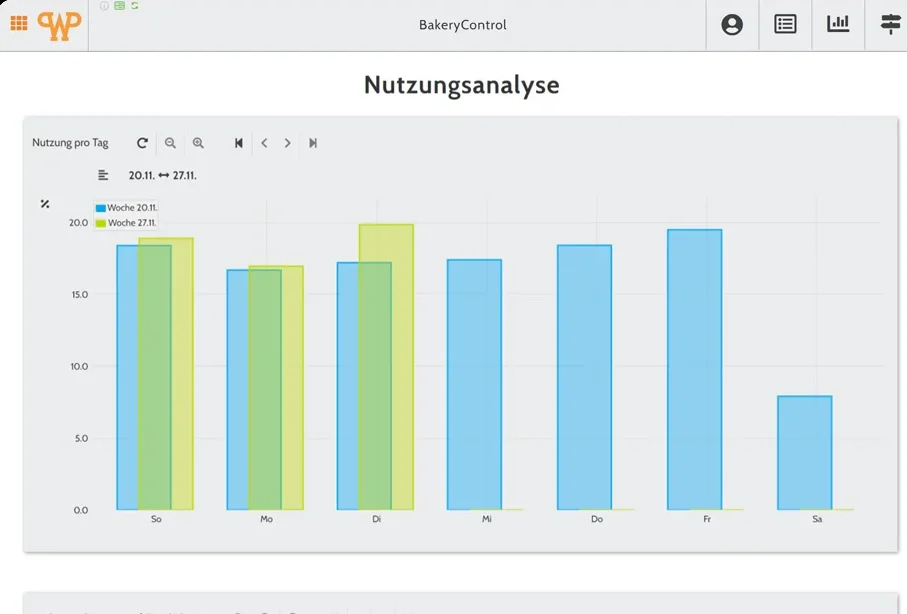Click the green Tuesday bar
This screenshot has height=614, width=907.
coord(386,367)
